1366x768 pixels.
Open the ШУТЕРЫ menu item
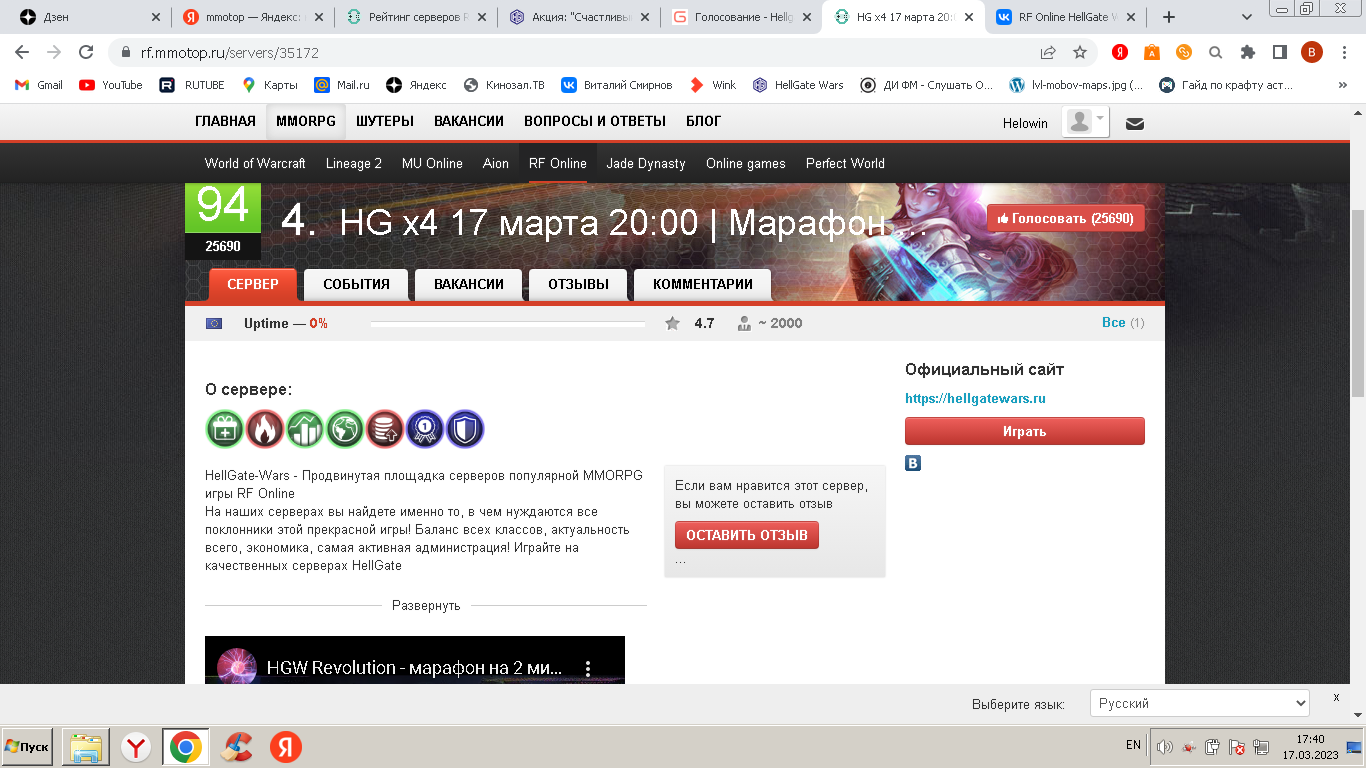385,121
